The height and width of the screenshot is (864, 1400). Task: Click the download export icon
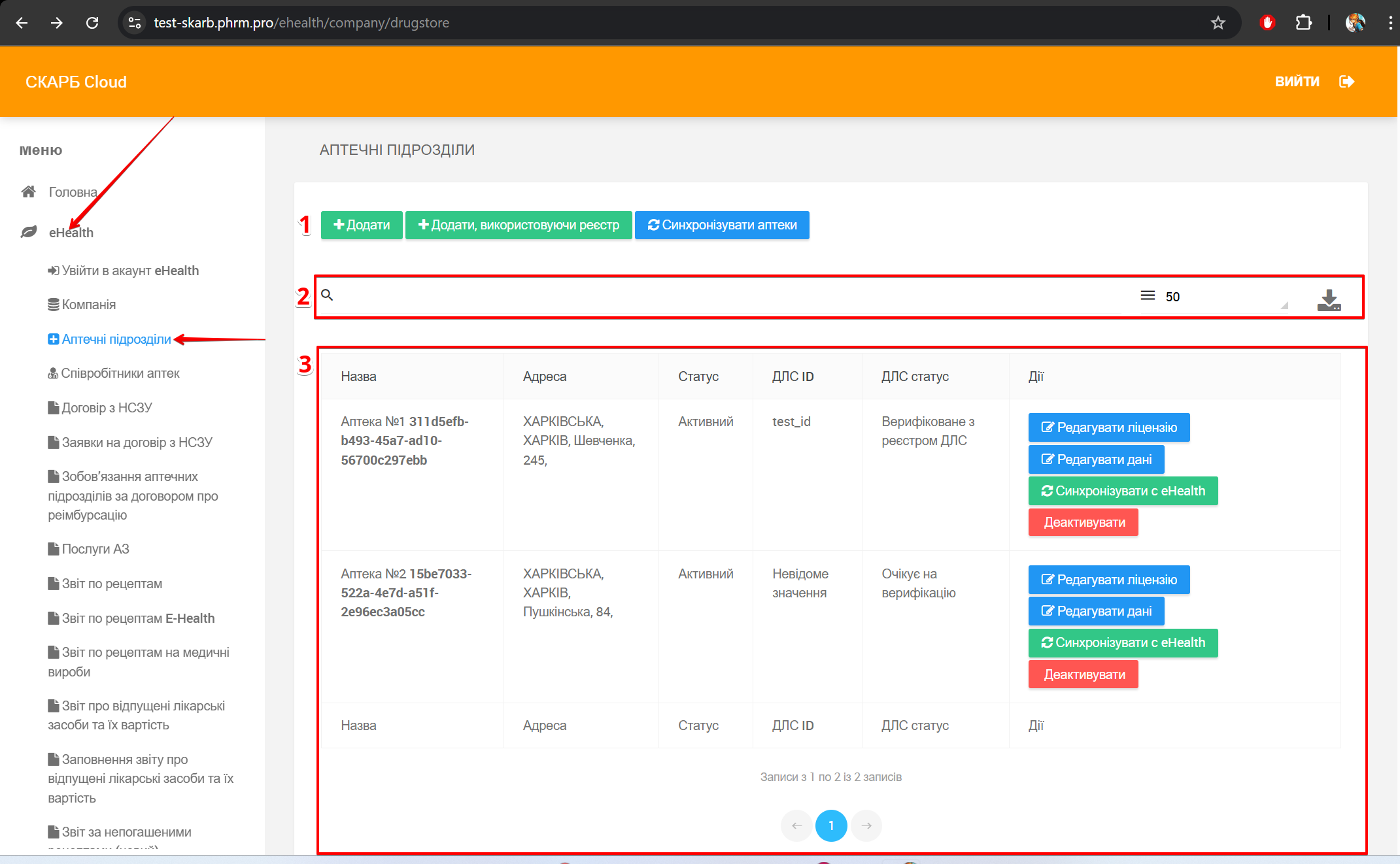[1328, 299]
